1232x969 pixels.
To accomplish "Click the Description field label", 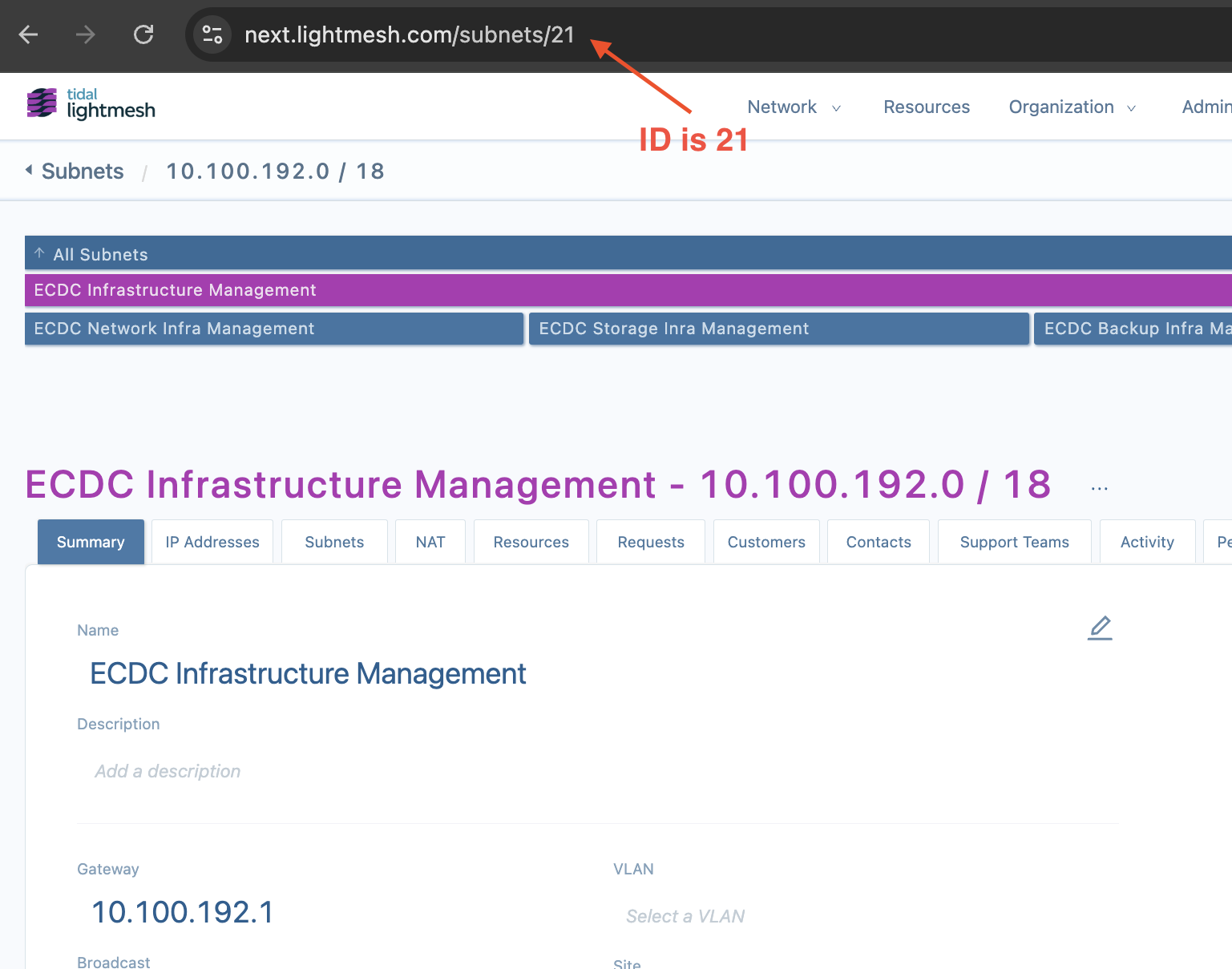I will (119, 724).
